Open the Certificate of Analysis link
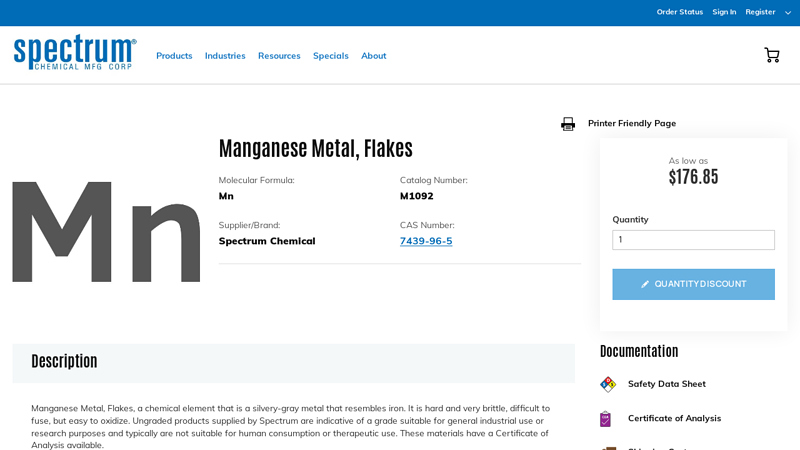Image resolution: width=800 pixels, height=450 pixels. (x=674, y=418)
